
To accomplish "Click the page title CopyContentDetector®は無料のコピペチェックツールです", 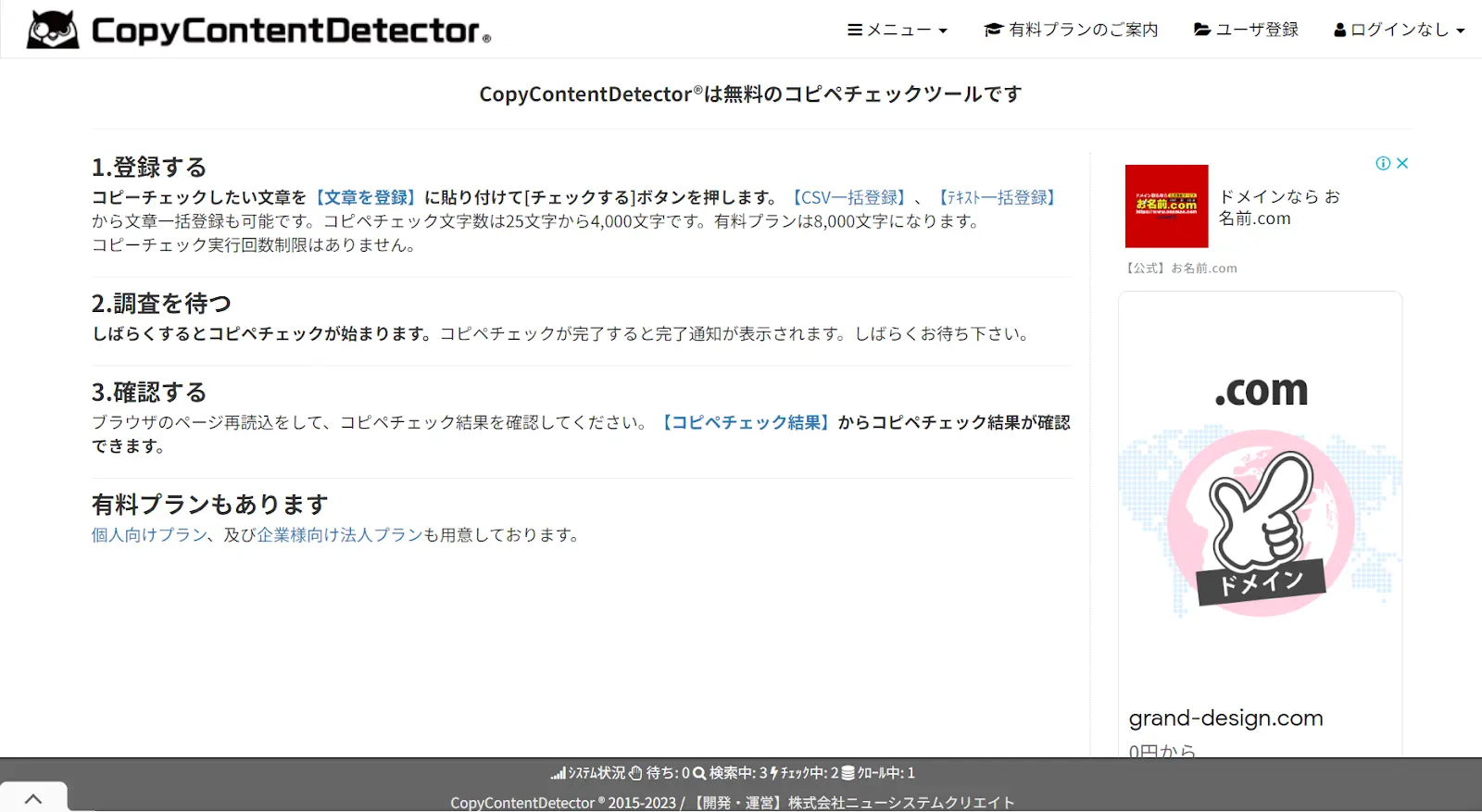I will pos(751,94).
